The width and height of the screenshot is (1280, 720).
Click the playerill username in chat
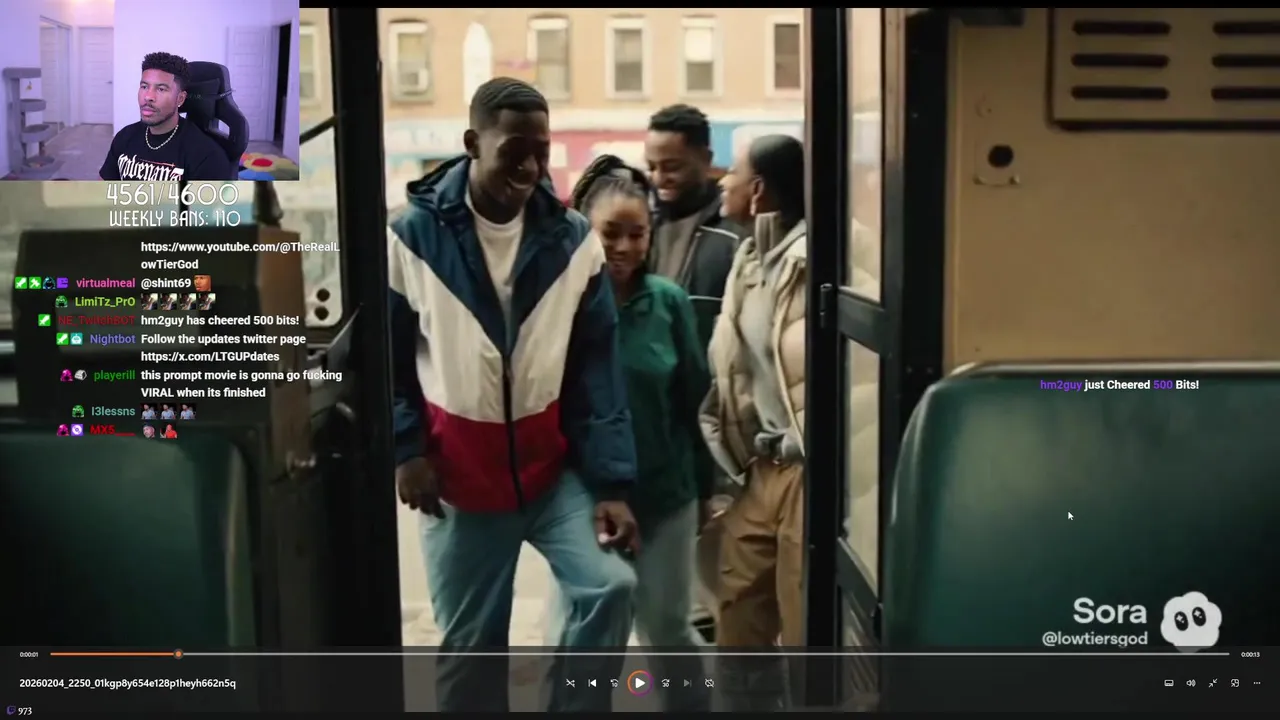coord(114,375)
